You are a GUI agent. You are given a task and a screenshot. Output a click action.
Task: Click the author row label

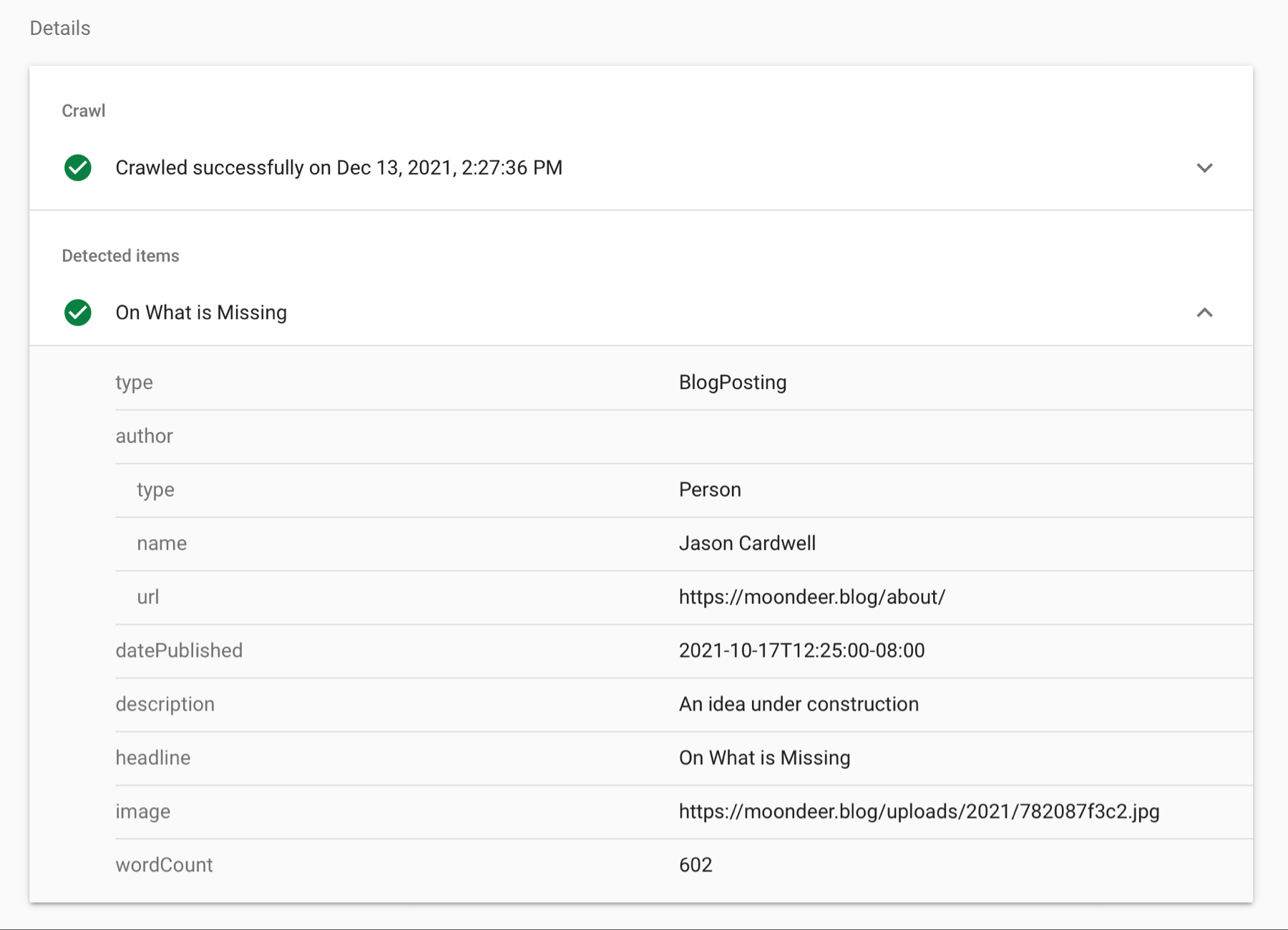click(144, 436)
